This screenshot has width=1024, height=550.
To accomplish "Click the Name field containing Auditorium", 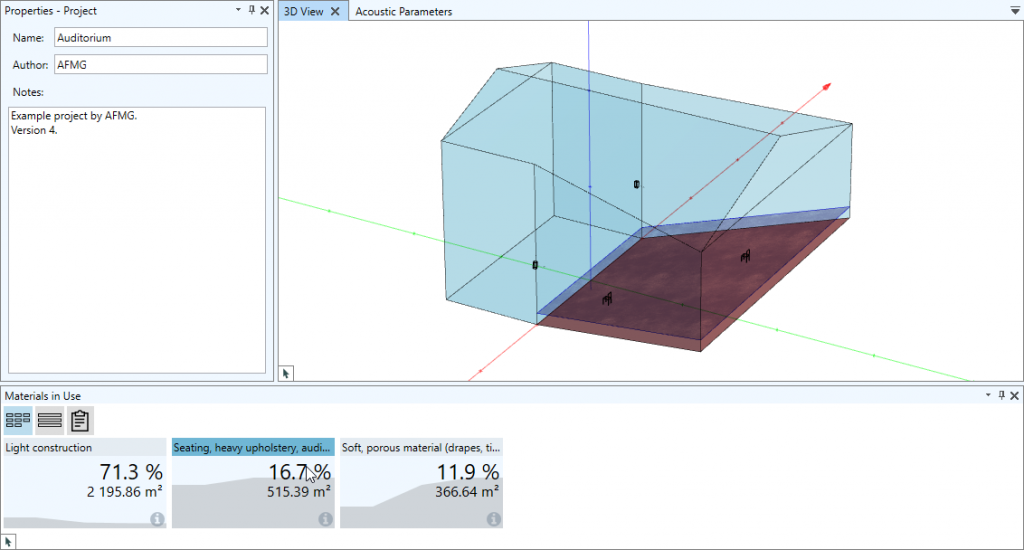I will click(x=160, y=37).
